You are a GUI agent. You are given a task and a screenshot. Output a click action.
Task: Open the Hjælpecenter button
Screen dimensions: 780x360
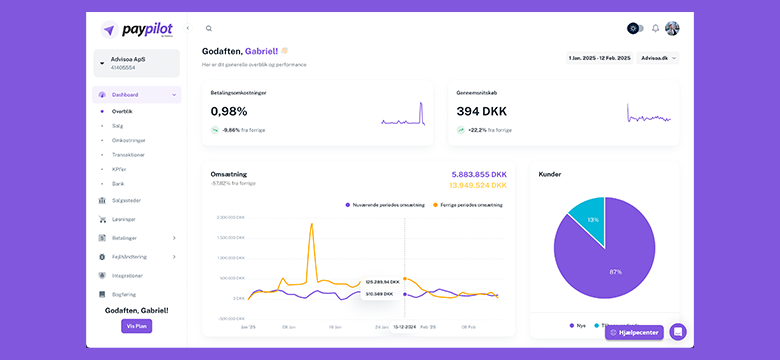point(634,333)
